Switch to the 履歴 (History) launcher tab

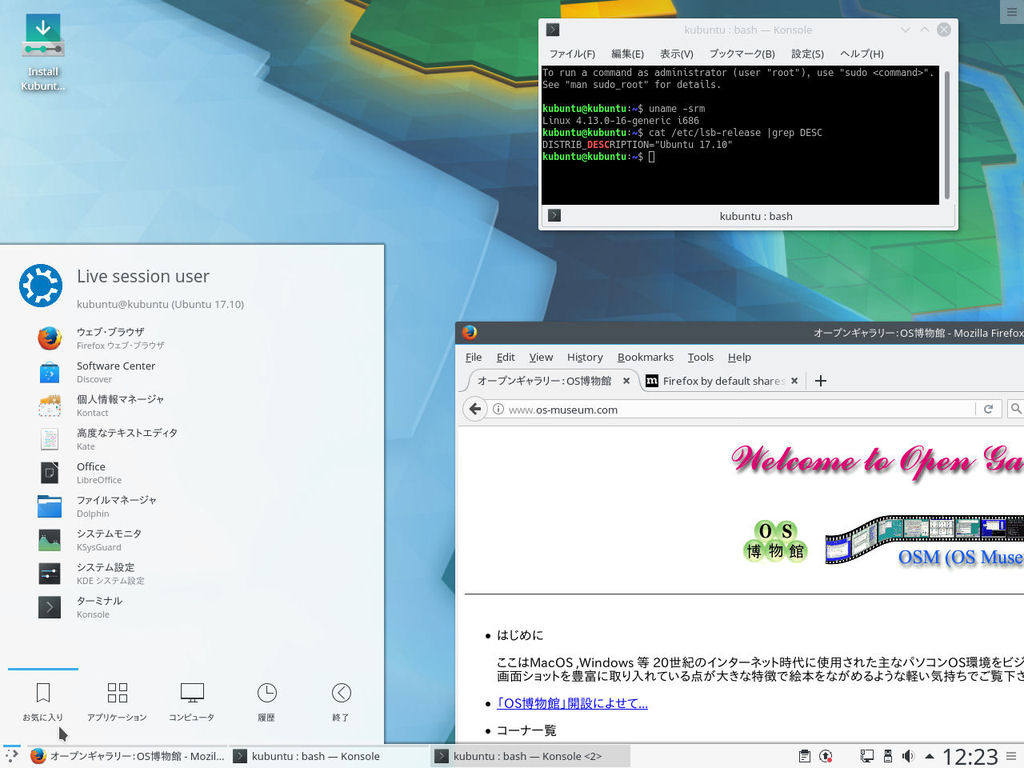point(266,701)
